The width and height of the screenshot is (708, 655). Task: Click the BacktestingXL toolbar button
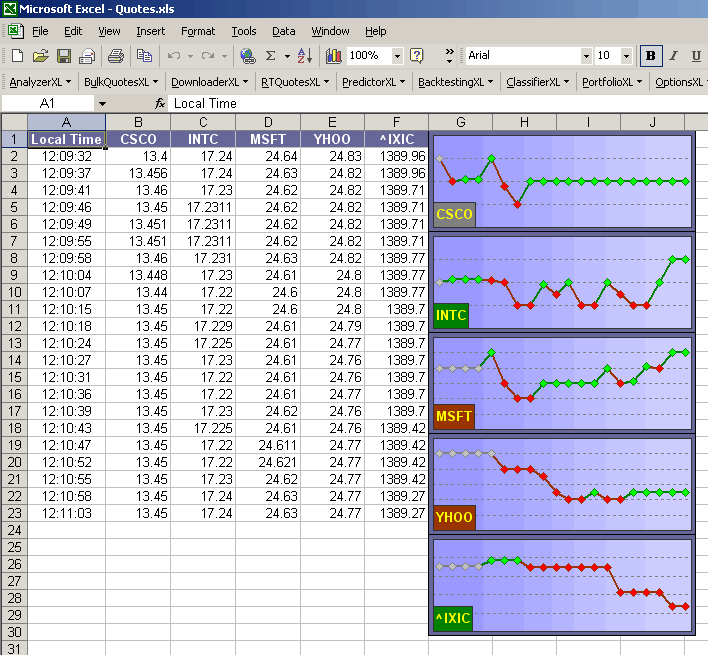click(x=454, y=82)
